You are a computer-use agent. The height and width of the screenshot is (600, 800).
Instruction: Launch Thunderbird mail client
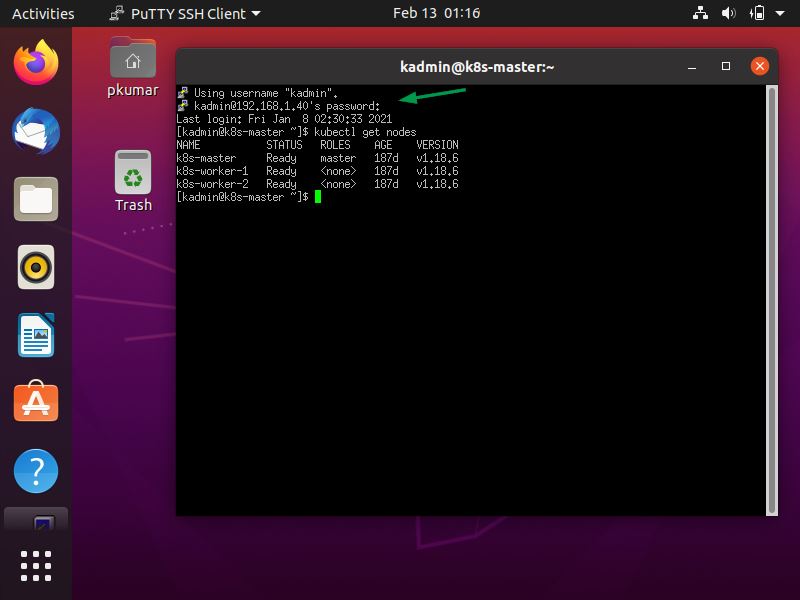coord(36,131)
